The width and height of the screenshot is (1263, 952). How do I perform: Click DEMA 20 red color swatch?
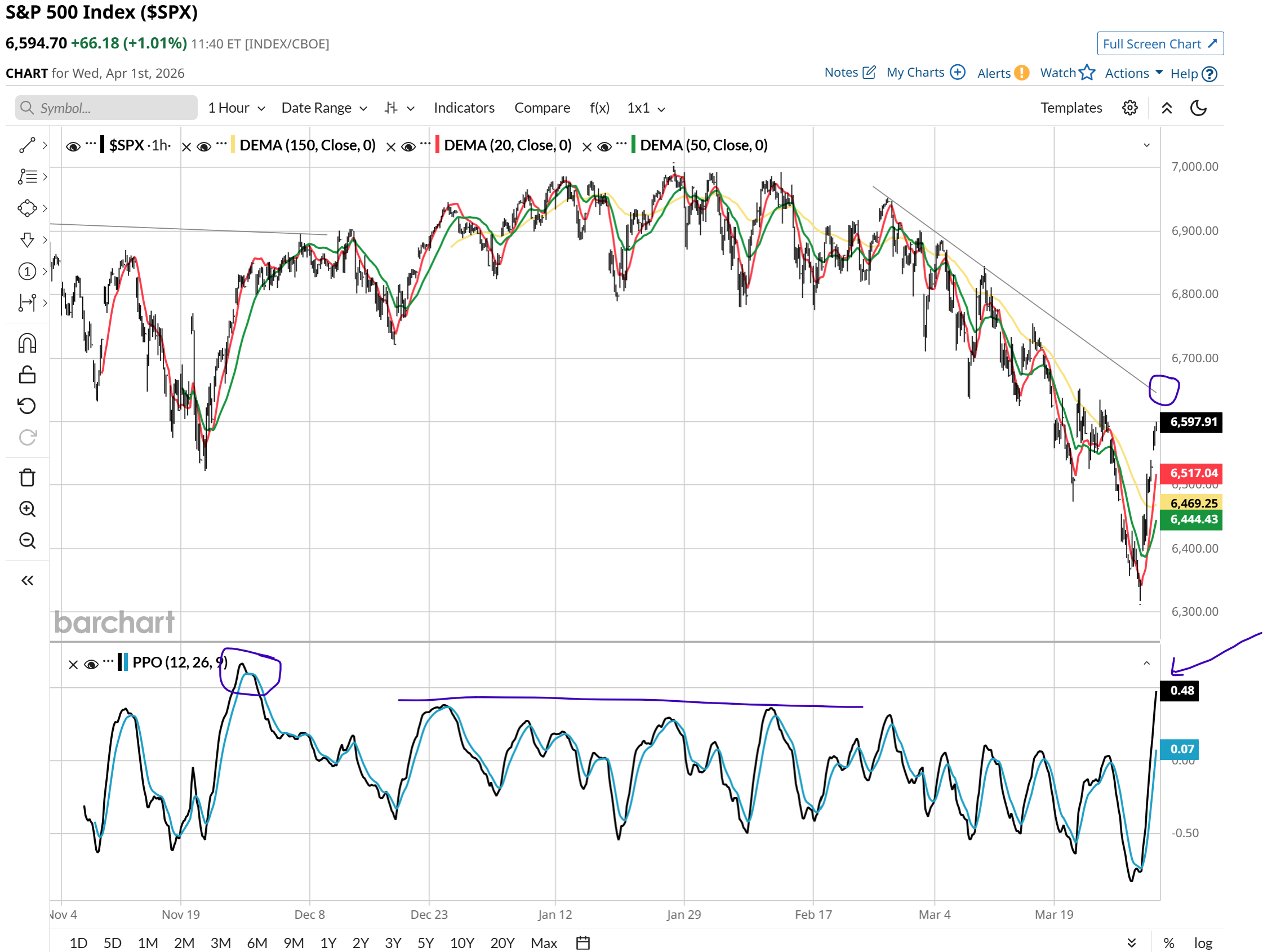coord(437,145)
